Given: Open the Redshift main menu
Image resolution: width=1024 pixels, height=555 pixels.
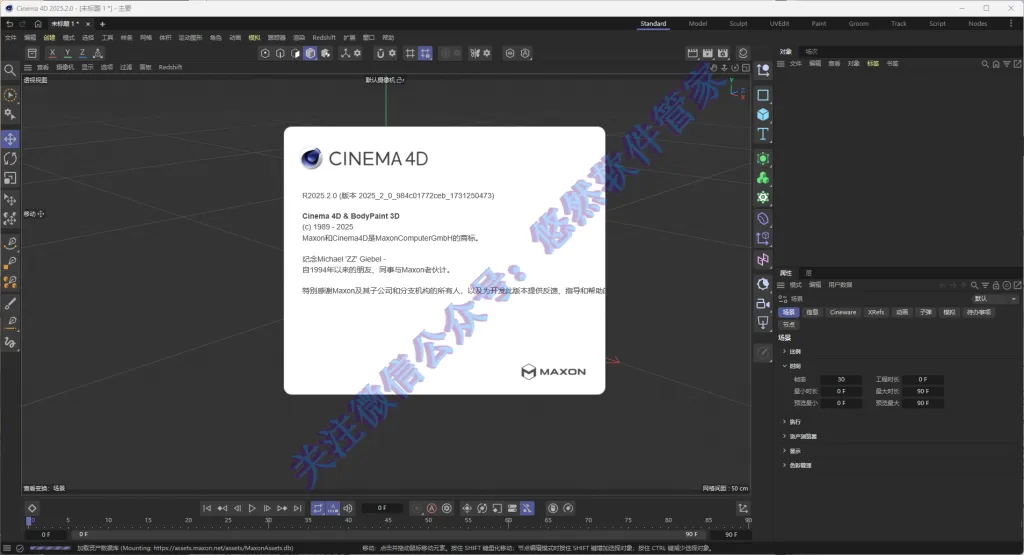Looking at the screenshot, I should (324, 38).
